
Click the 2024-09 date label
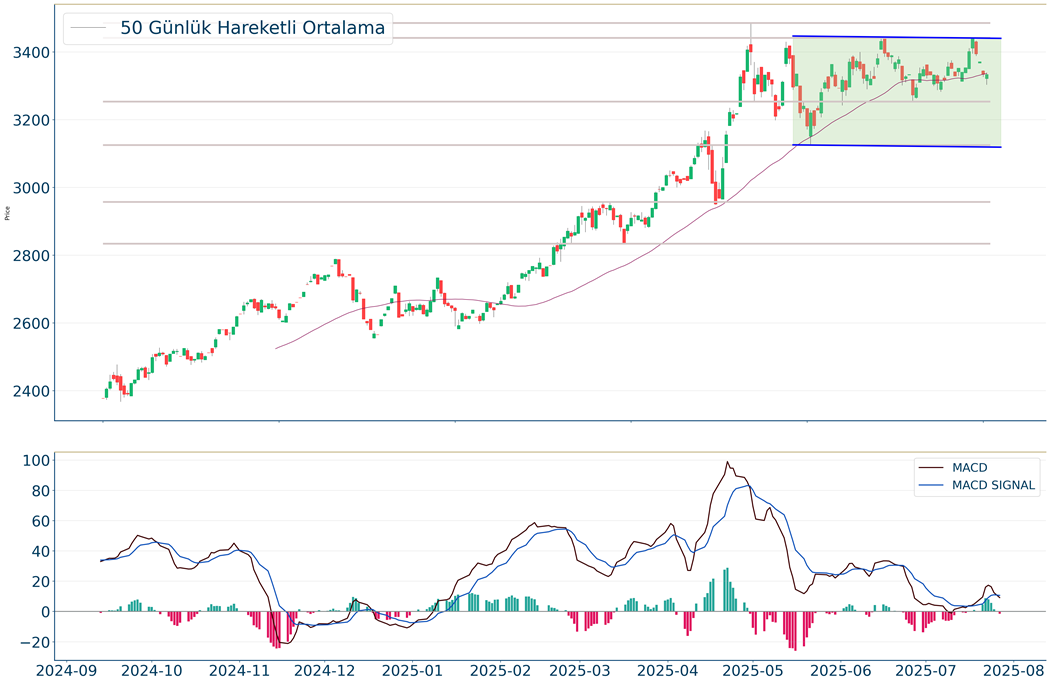66,670
